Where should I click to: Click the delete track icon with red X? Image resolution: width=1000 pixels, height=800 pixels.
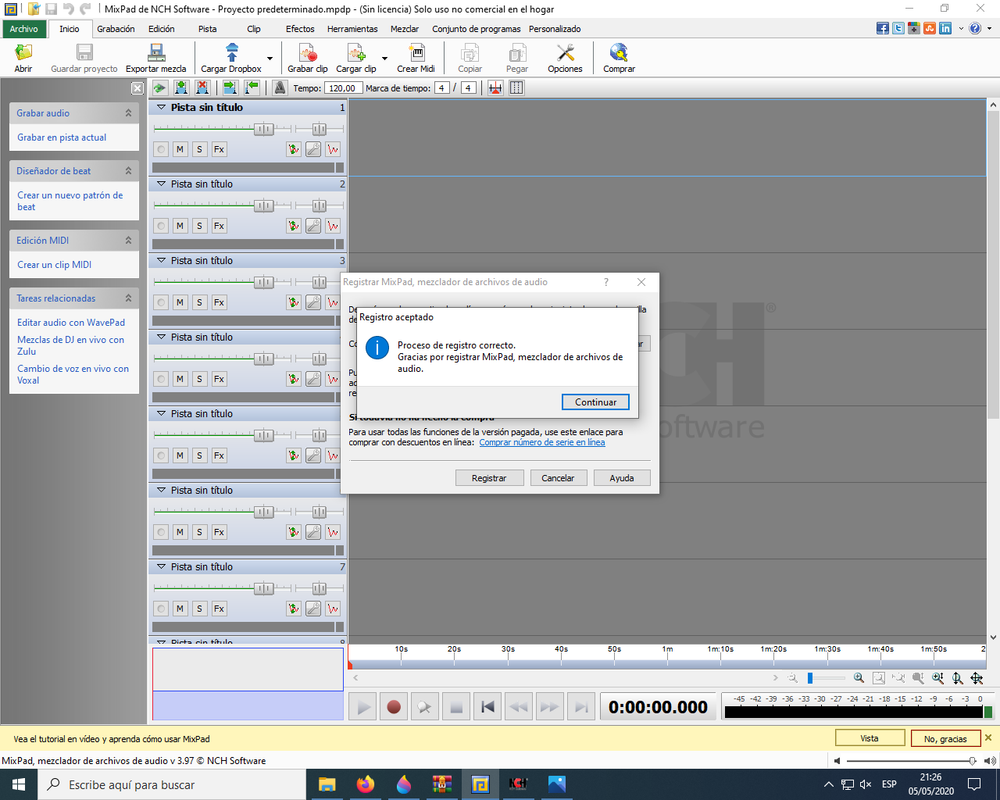[202, 88]
